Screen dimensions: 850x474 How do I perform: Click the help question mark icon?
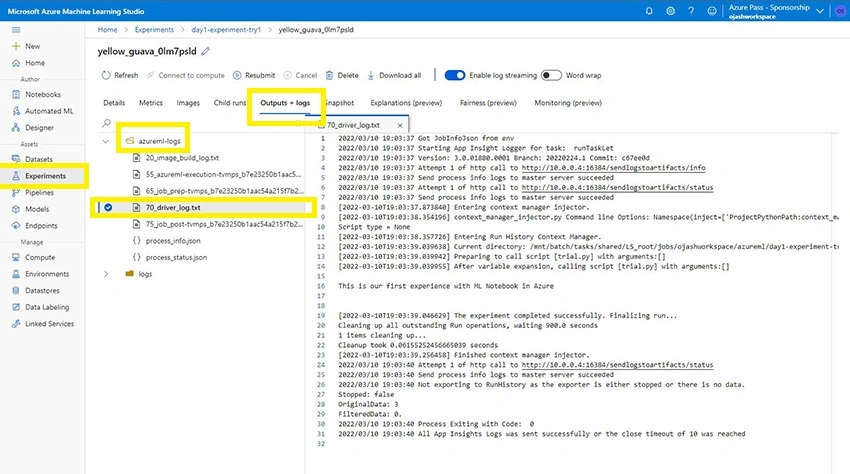[691, 11]
